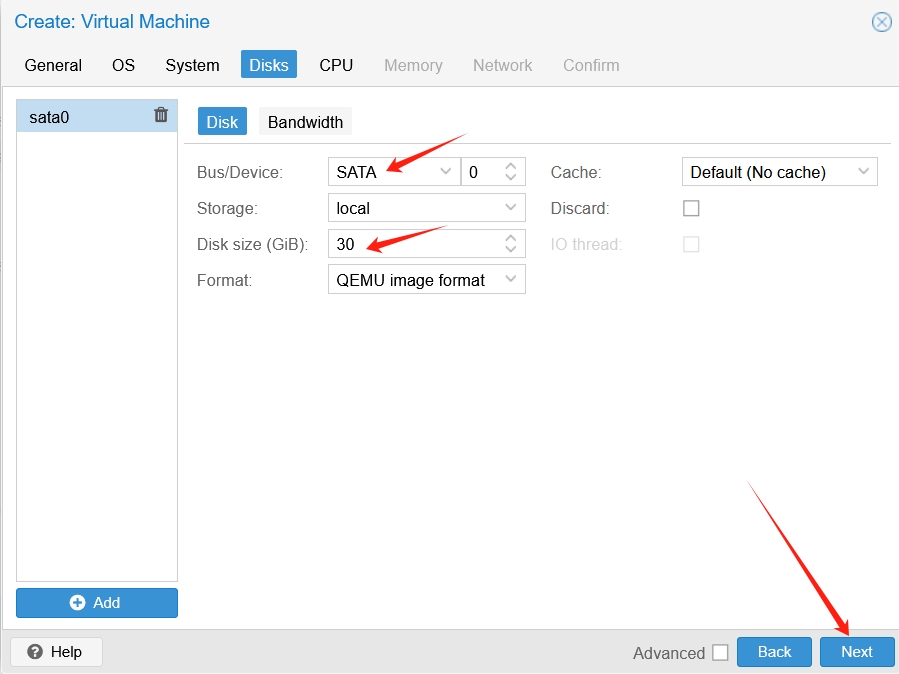Add a new disk with Add button

pyautogui.click(x=97, y=603)
